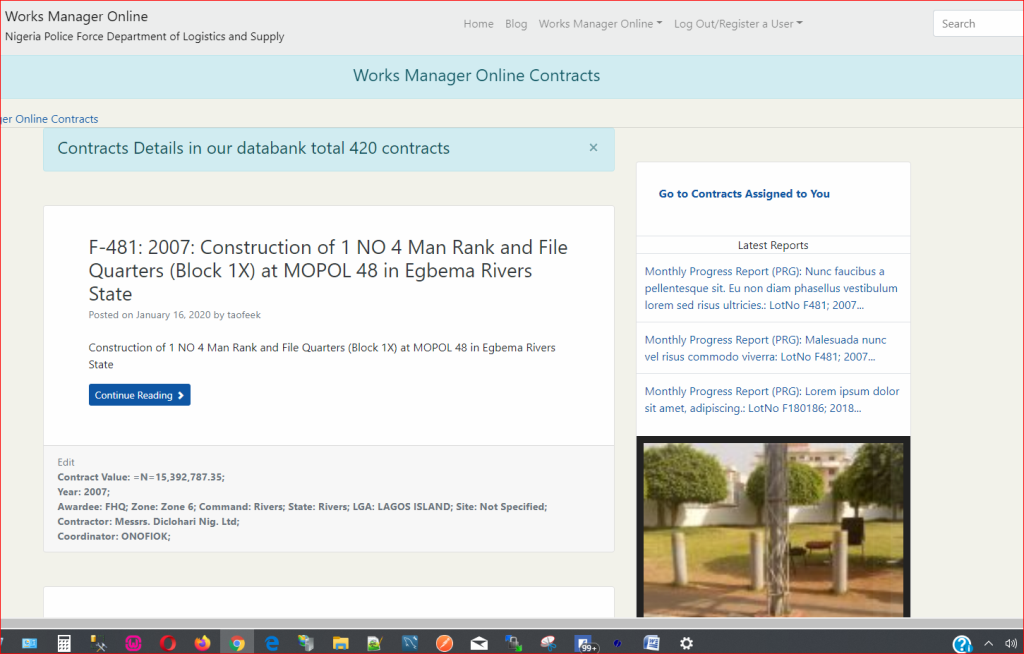Open report 'Nunc faucibus a pellentesque'

coord(771,288)
